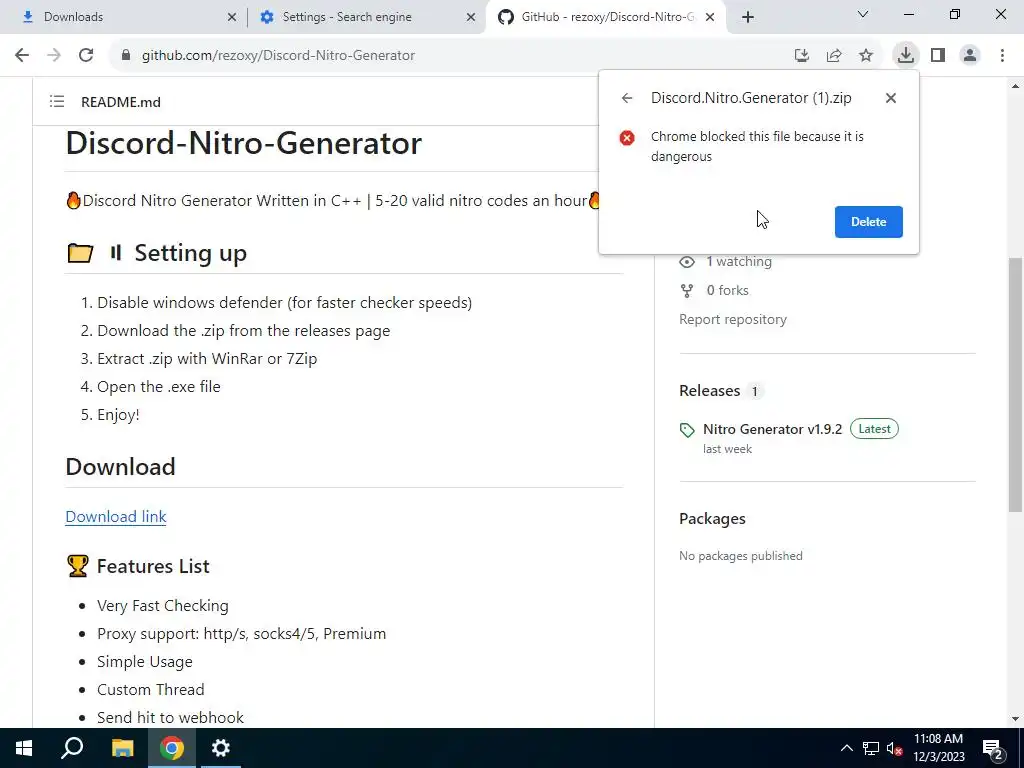The image size is (1024, 768).
Task: Go back using browser back arrow
Action: [x=22, y=56]
